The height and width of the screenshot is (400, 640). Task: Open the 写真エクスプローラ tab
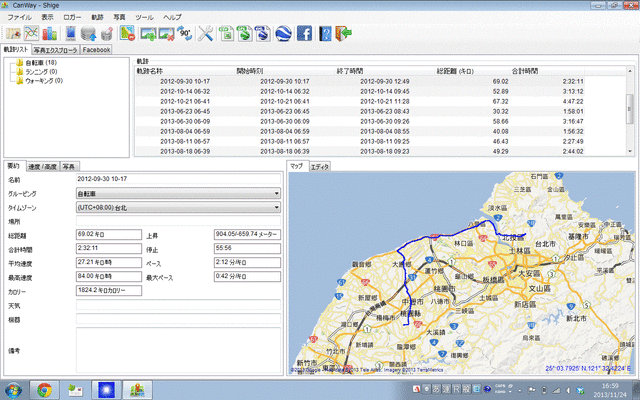click(55, 49)
